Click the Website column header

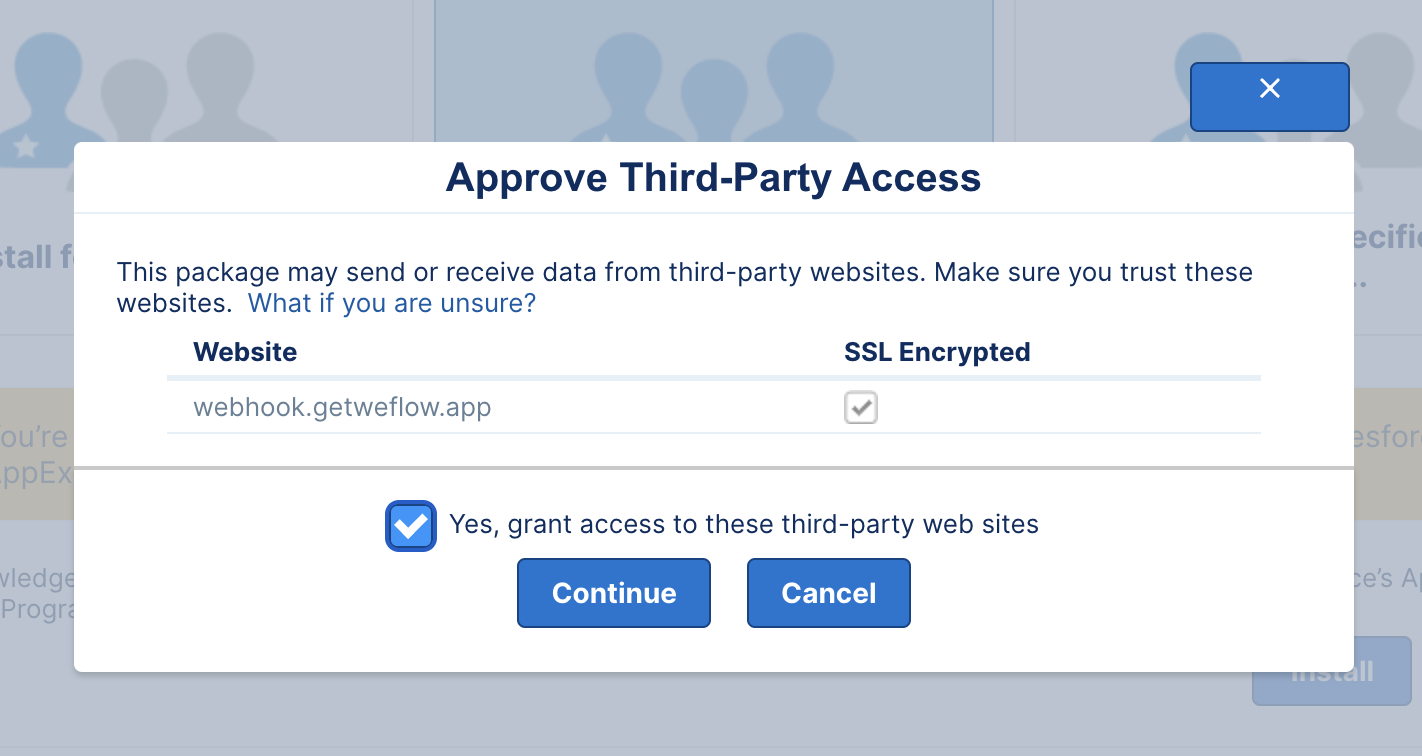pyautogui.click(x=245, y=352)
